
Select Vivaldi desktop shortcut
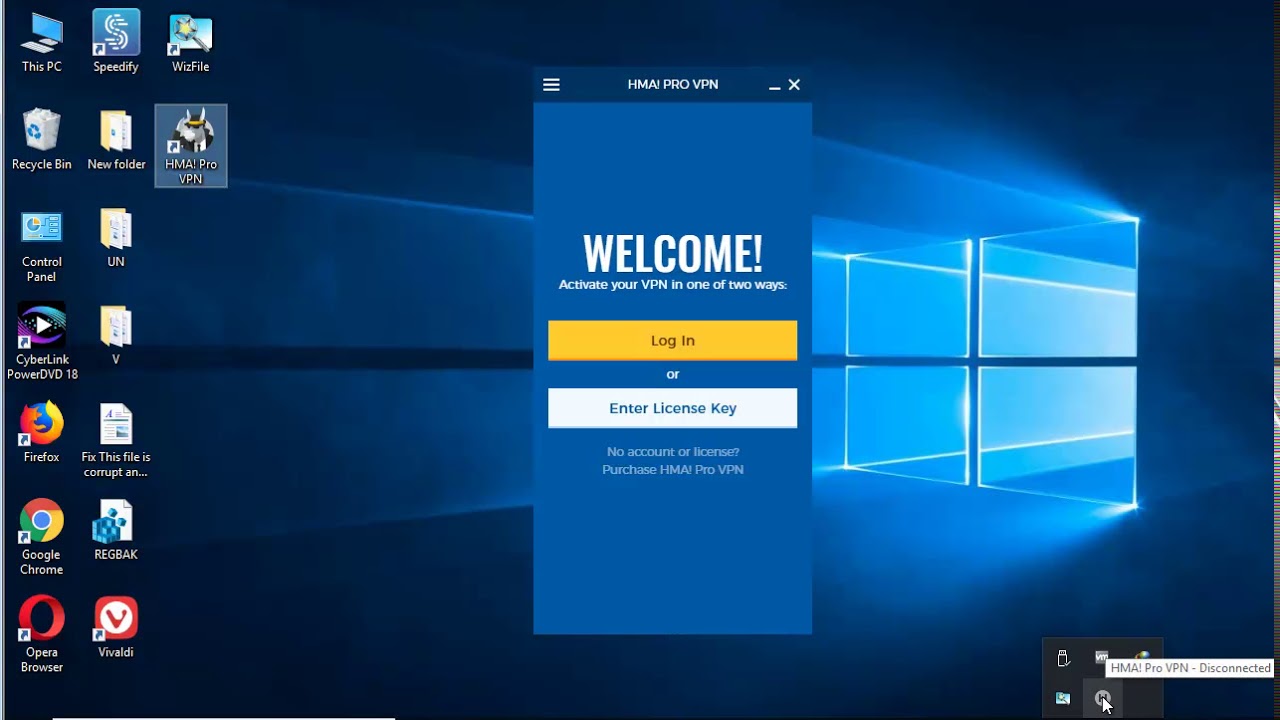[116, 626]
